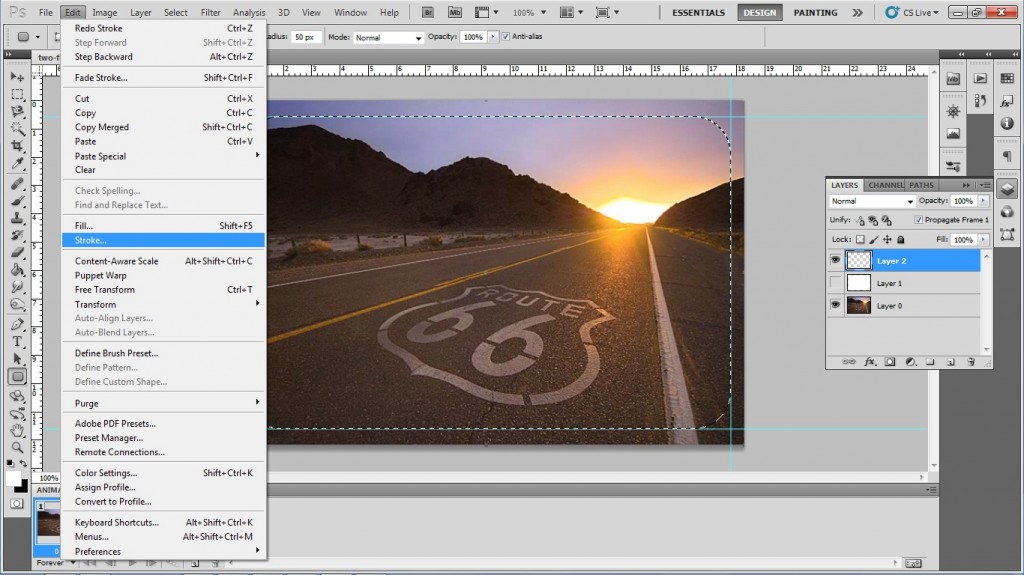1024x575 pixels.
Task: Select animation frame 1 thumbnail
Action: coord(48,523)
